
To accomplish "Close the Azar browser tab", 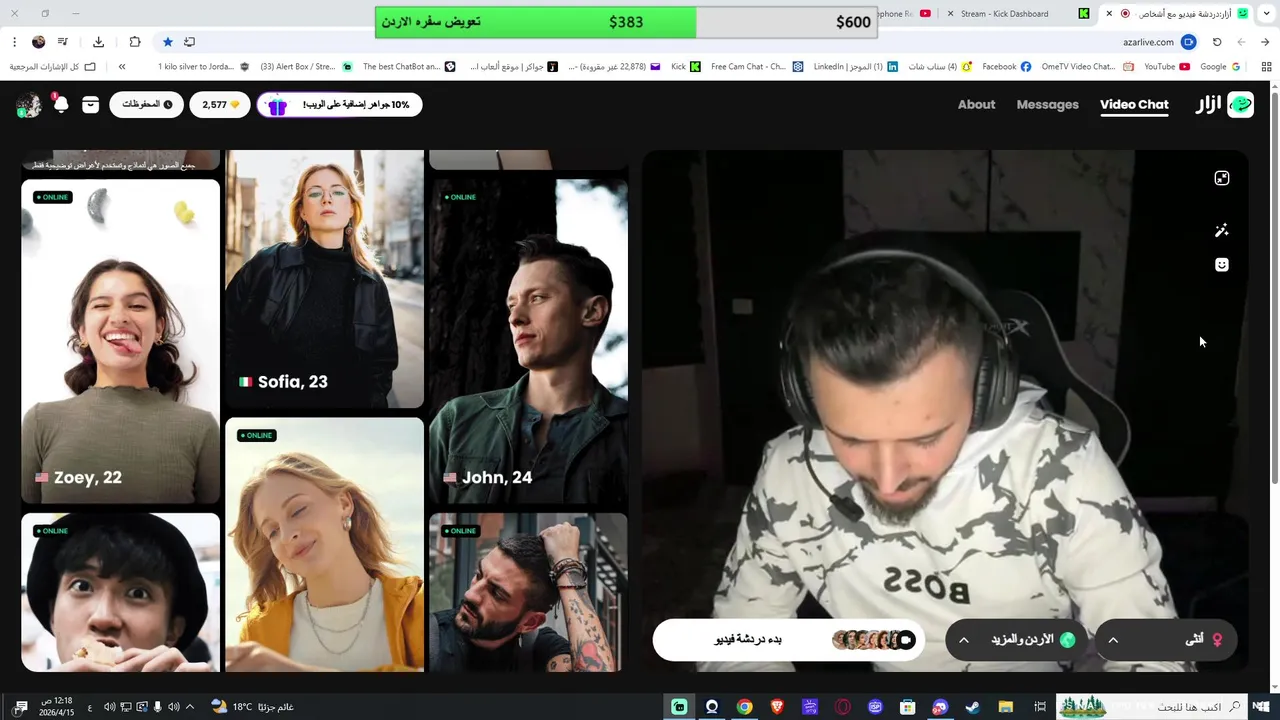I will [1108, 14].
